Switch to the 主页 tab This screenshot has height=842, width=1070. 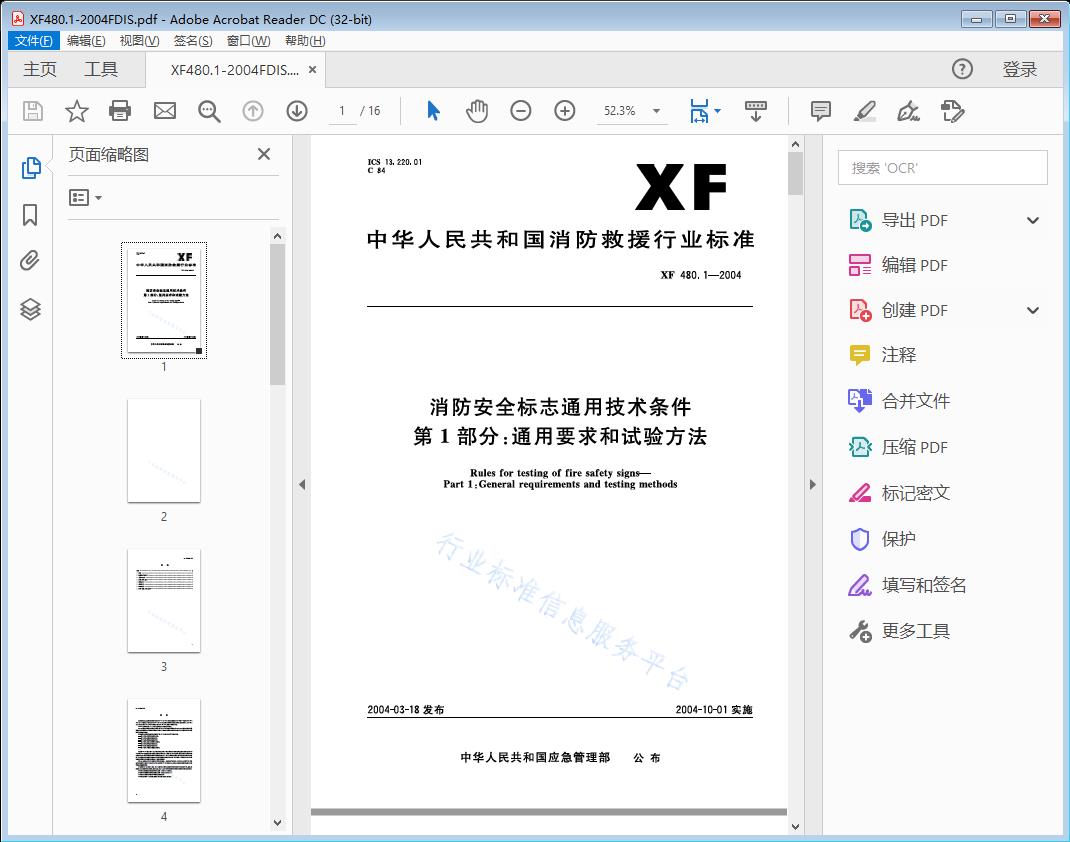click(x=40, y=69)
